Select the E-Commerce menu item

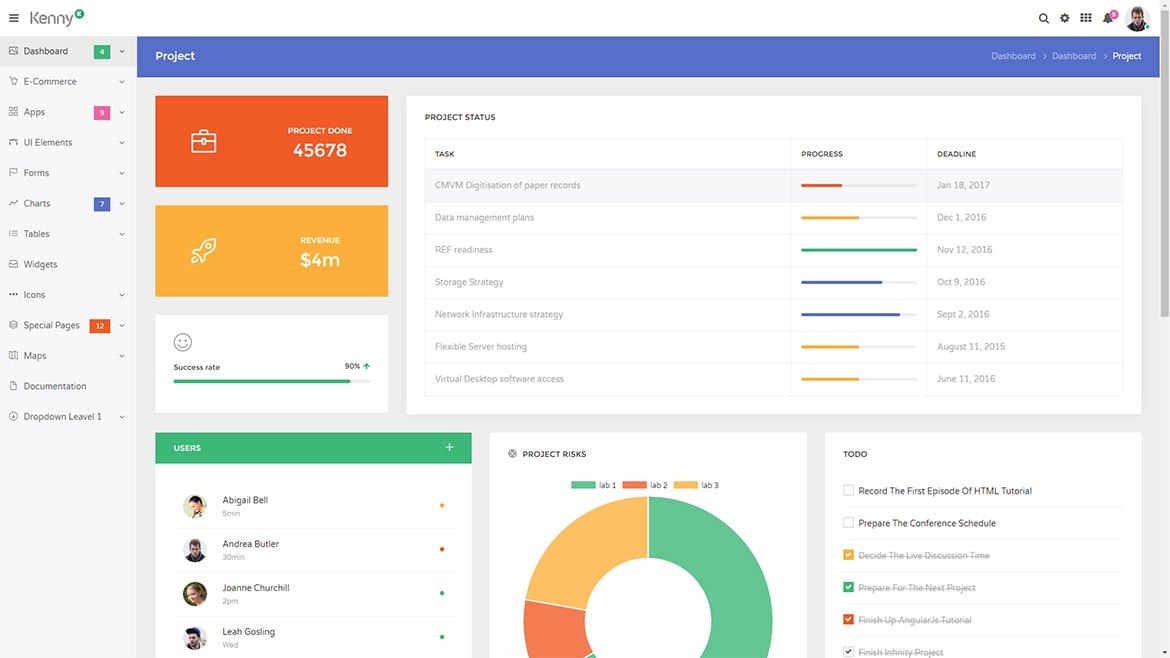pos(68,81)
